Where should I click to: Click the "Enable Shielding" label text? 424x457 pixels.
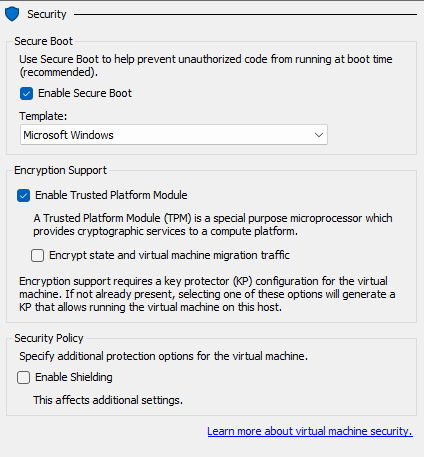[x=74, y=377]
